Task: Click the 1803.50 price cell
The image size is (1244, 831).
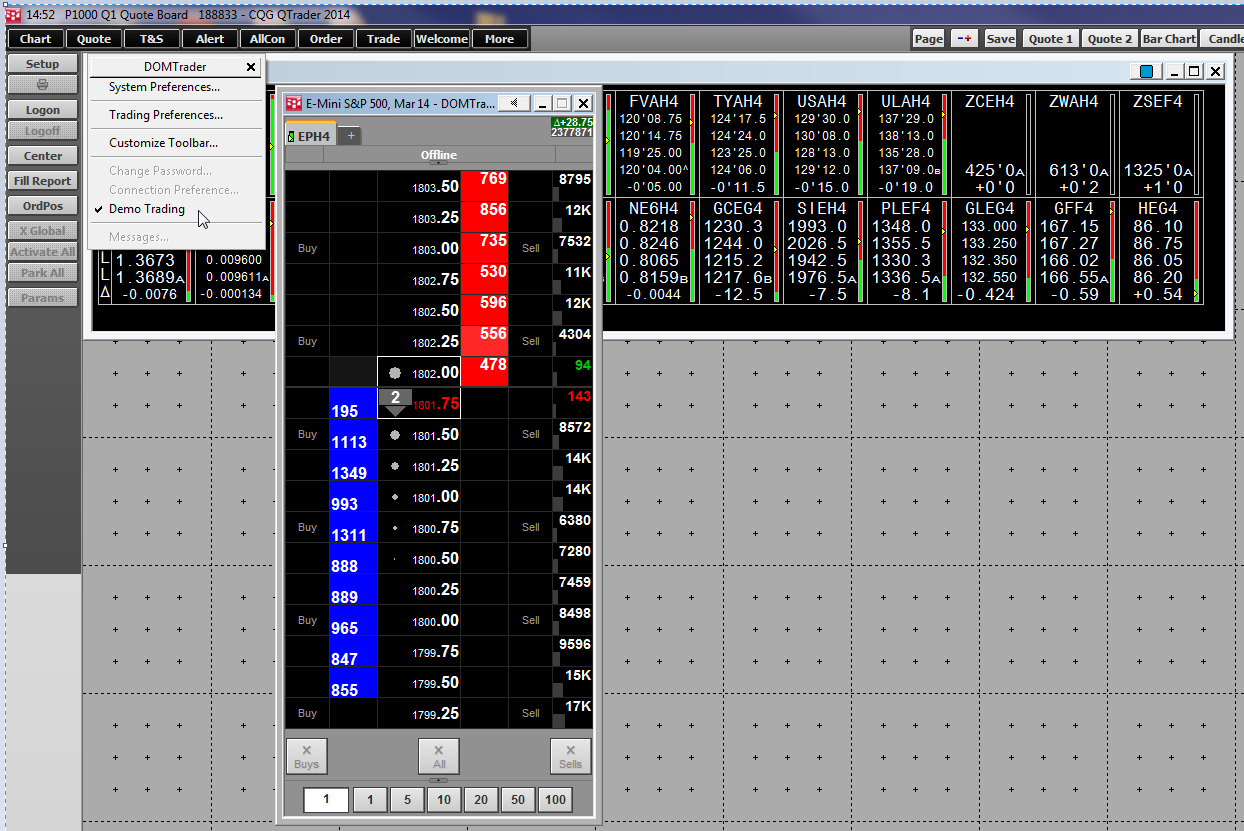Action: click(x=419, y=186)
